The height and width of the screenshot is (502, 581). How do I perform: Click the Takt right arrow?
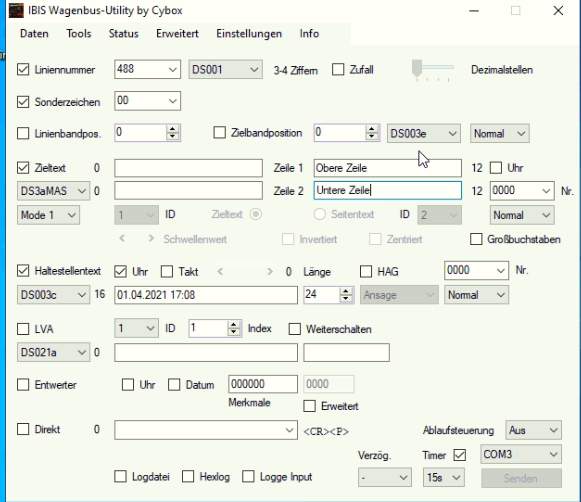(x=269, y=272)
